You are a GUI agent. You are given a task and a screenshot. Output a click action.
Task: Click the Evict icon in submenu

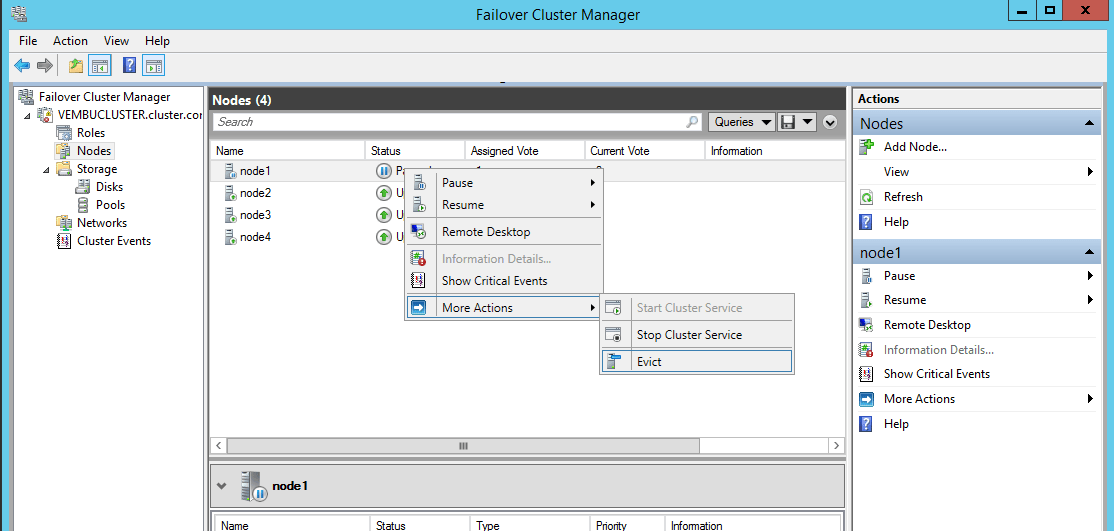point(614,362)
